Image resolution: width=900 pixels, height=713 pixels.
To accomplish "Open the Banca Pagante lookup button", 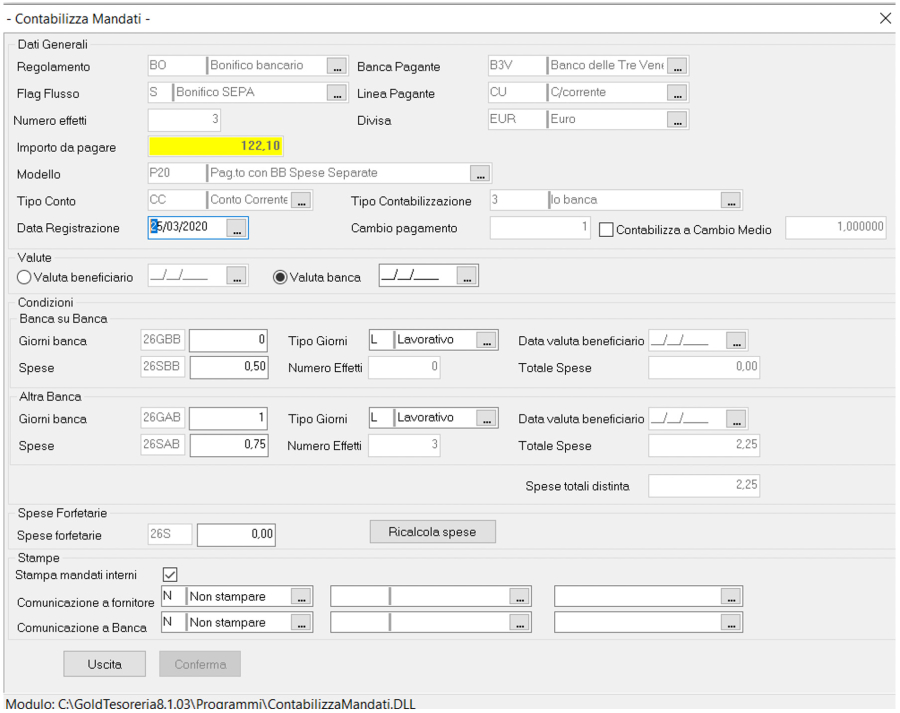I will pos(678,67).
